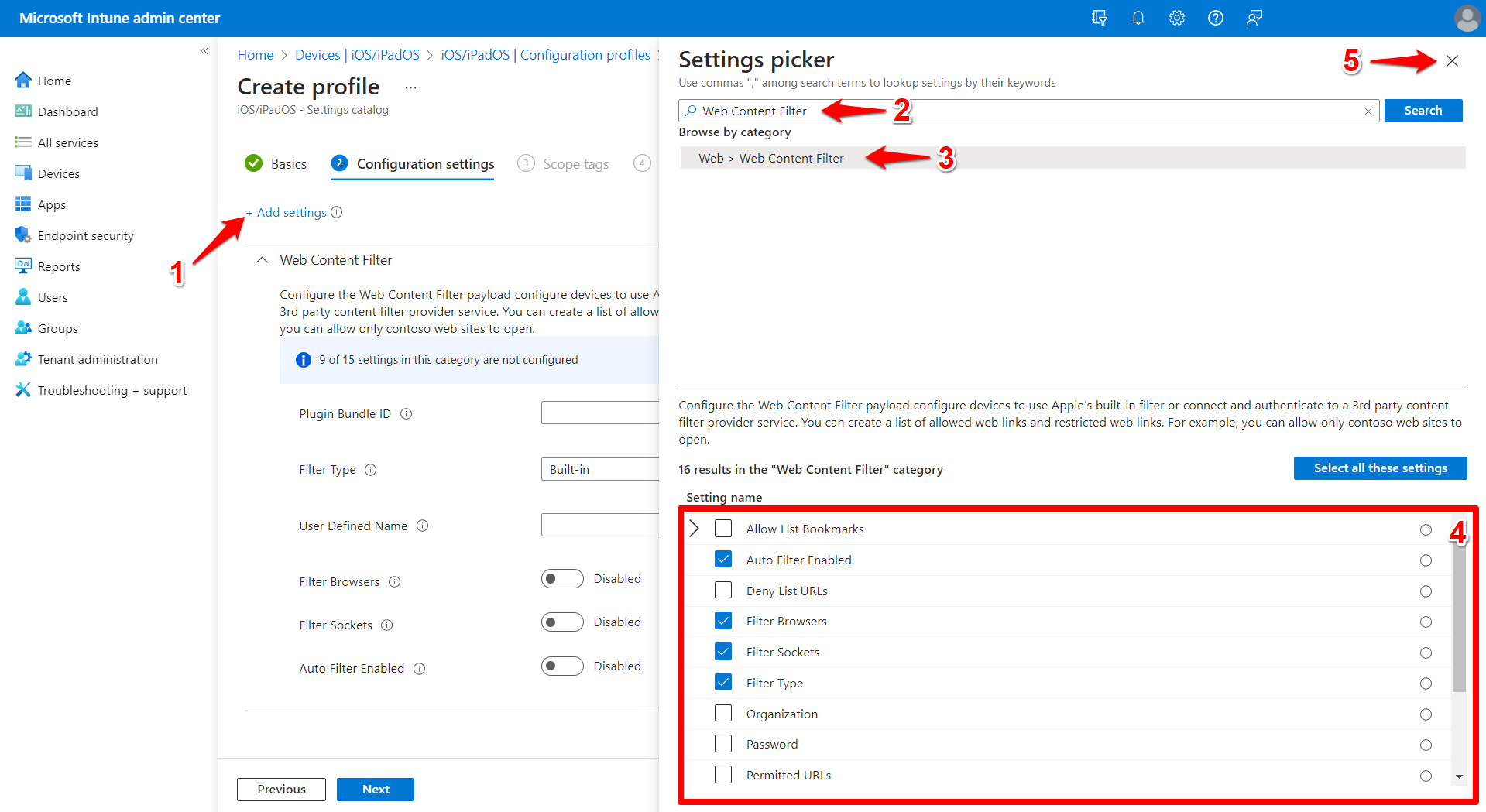Screen dimensions: 1486x812
Task: Click Select all these settings
Action: point(1380,468)
